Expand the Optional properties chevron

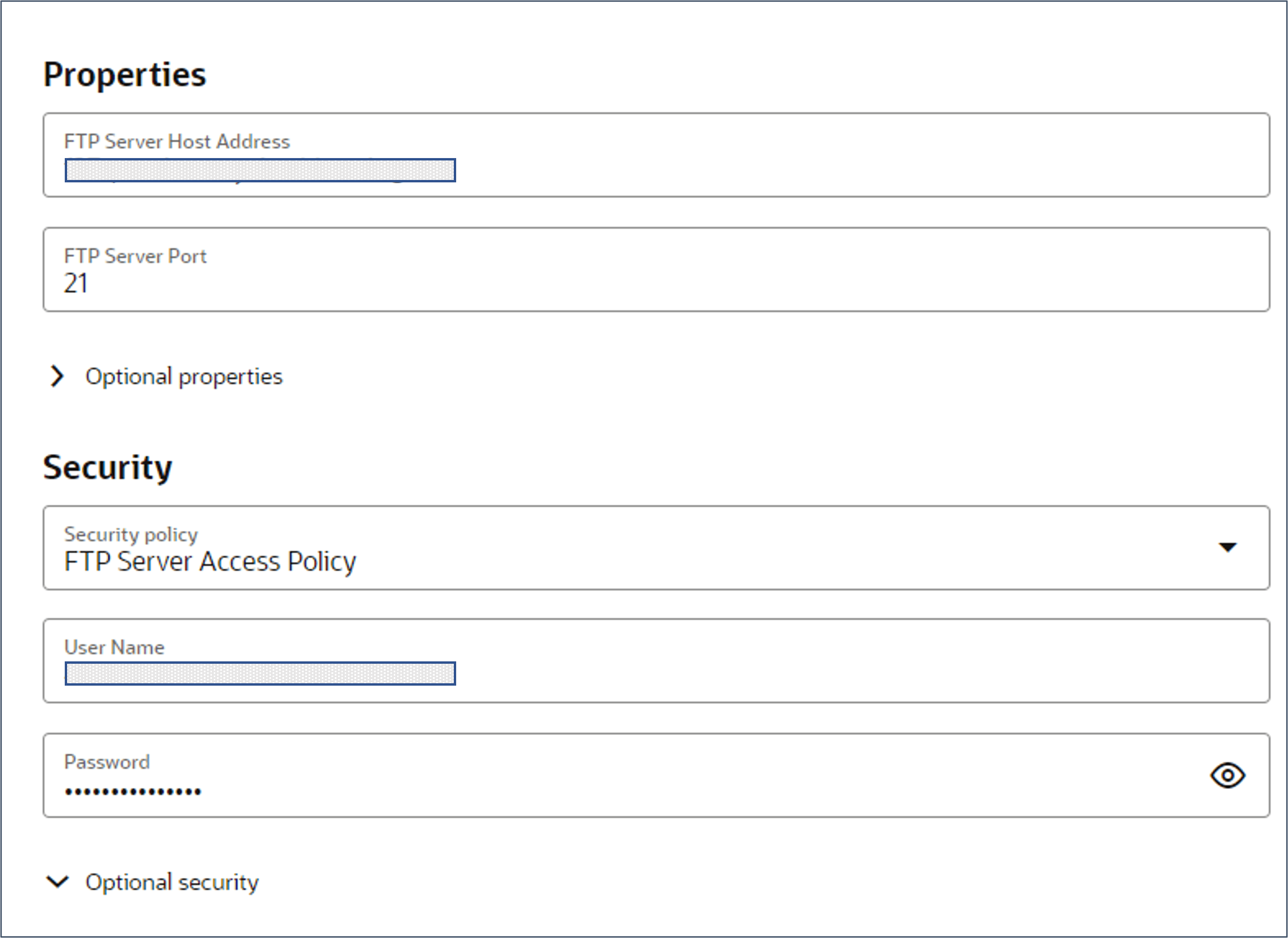tap(57, 376)
